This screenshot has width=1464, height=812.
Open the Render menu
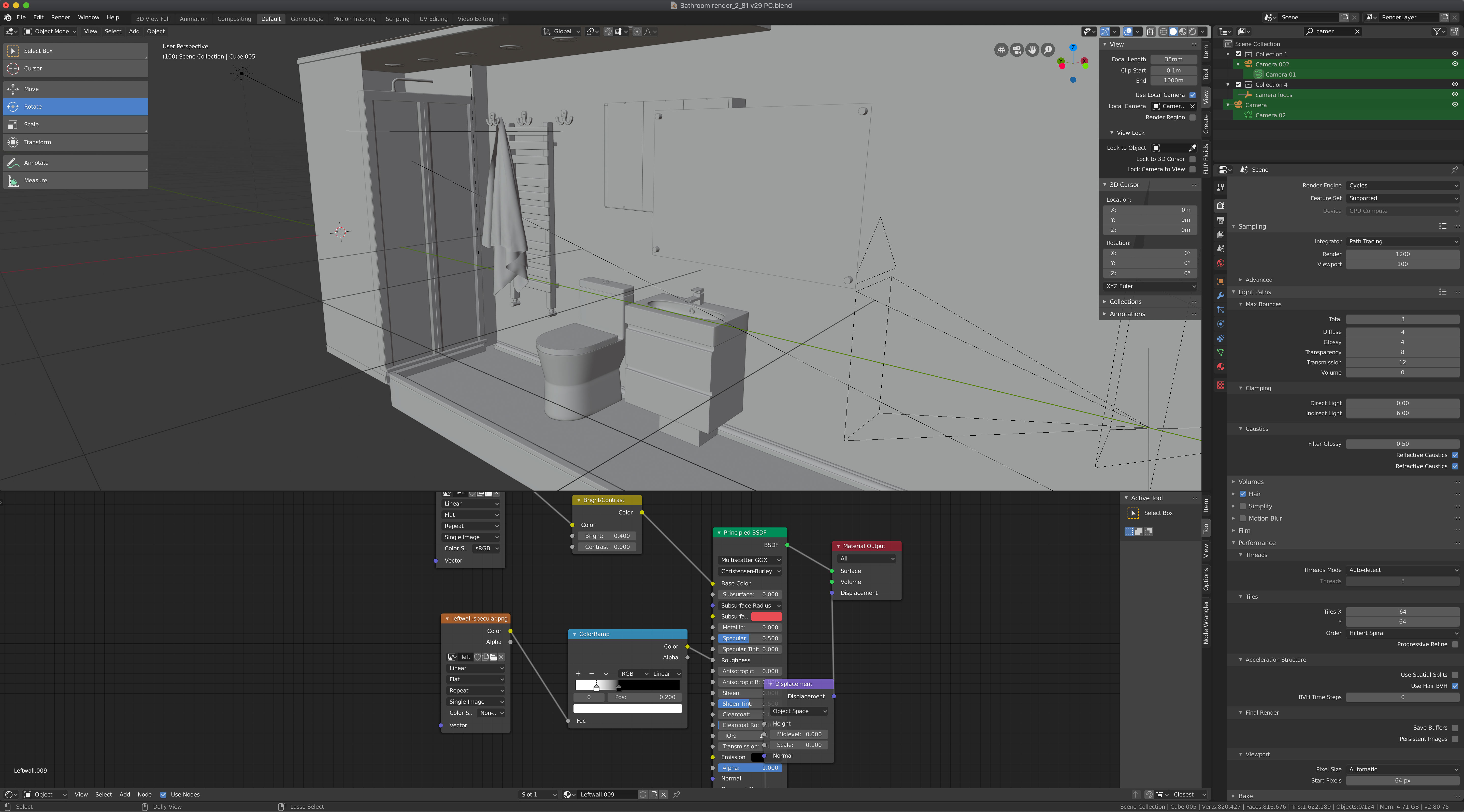60,18
